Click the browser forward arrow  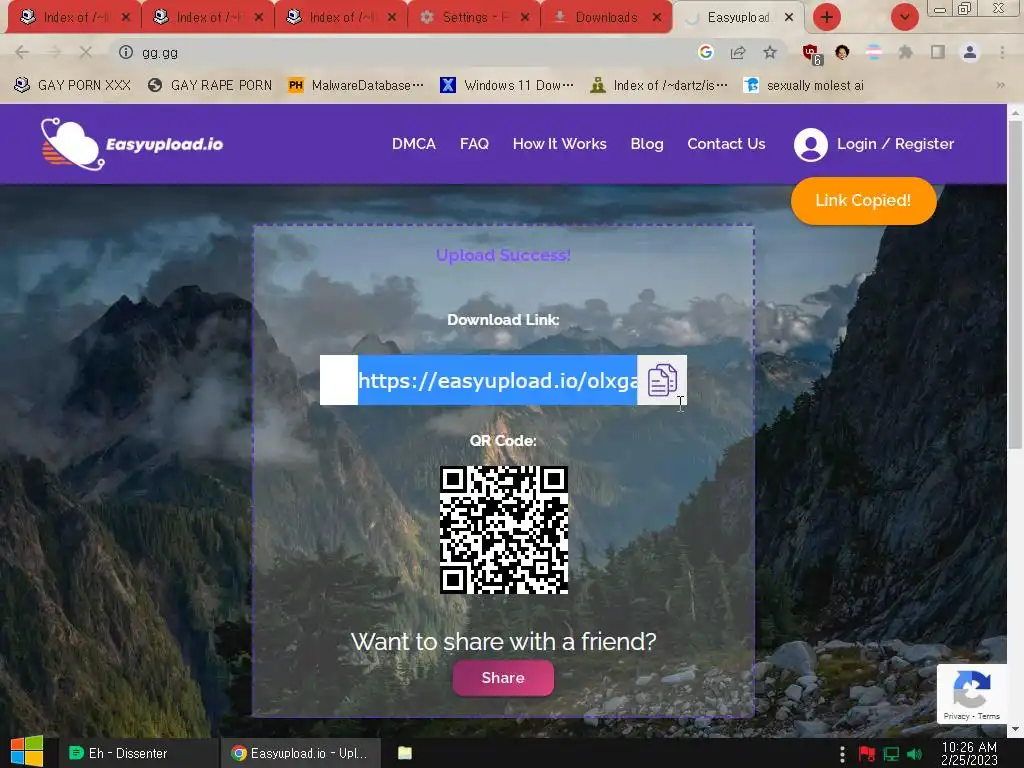54,52
